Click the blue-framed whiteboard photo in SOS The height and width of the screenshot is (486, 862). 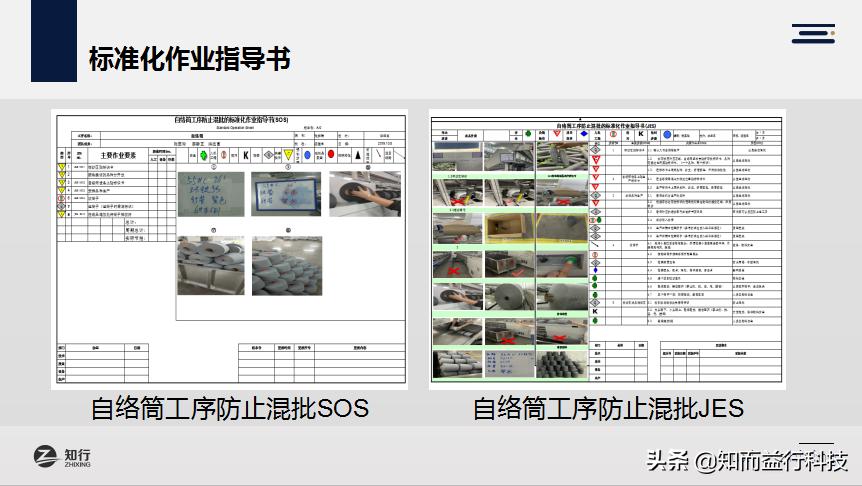pos(286,194)
